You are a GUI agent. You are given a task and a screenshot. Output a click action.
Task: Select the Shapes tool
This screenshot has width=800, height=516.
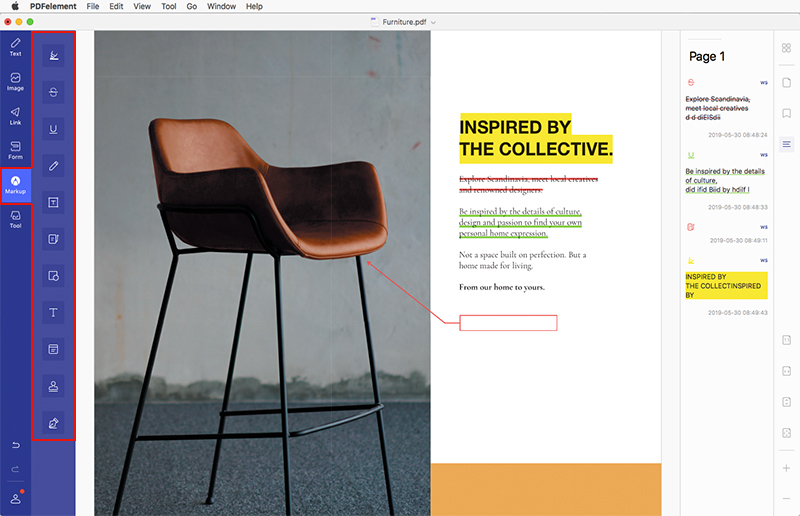(x=53, y=276)
